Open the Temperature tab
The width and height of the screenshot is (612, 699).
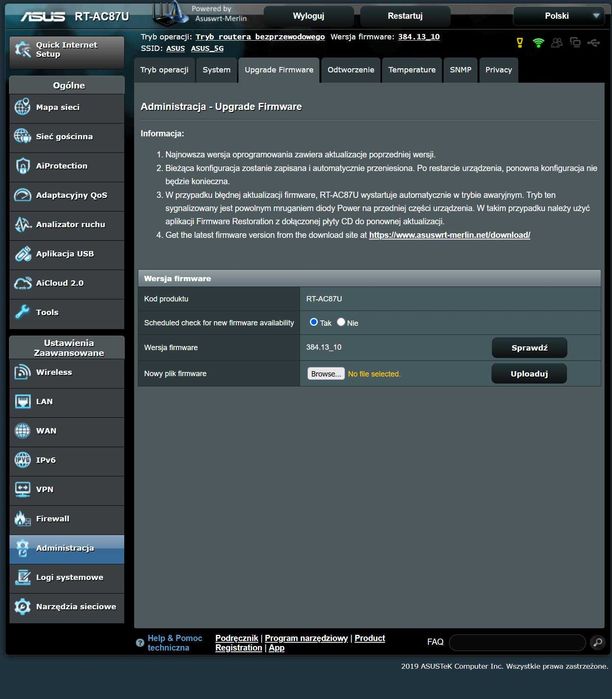(412, 70)
